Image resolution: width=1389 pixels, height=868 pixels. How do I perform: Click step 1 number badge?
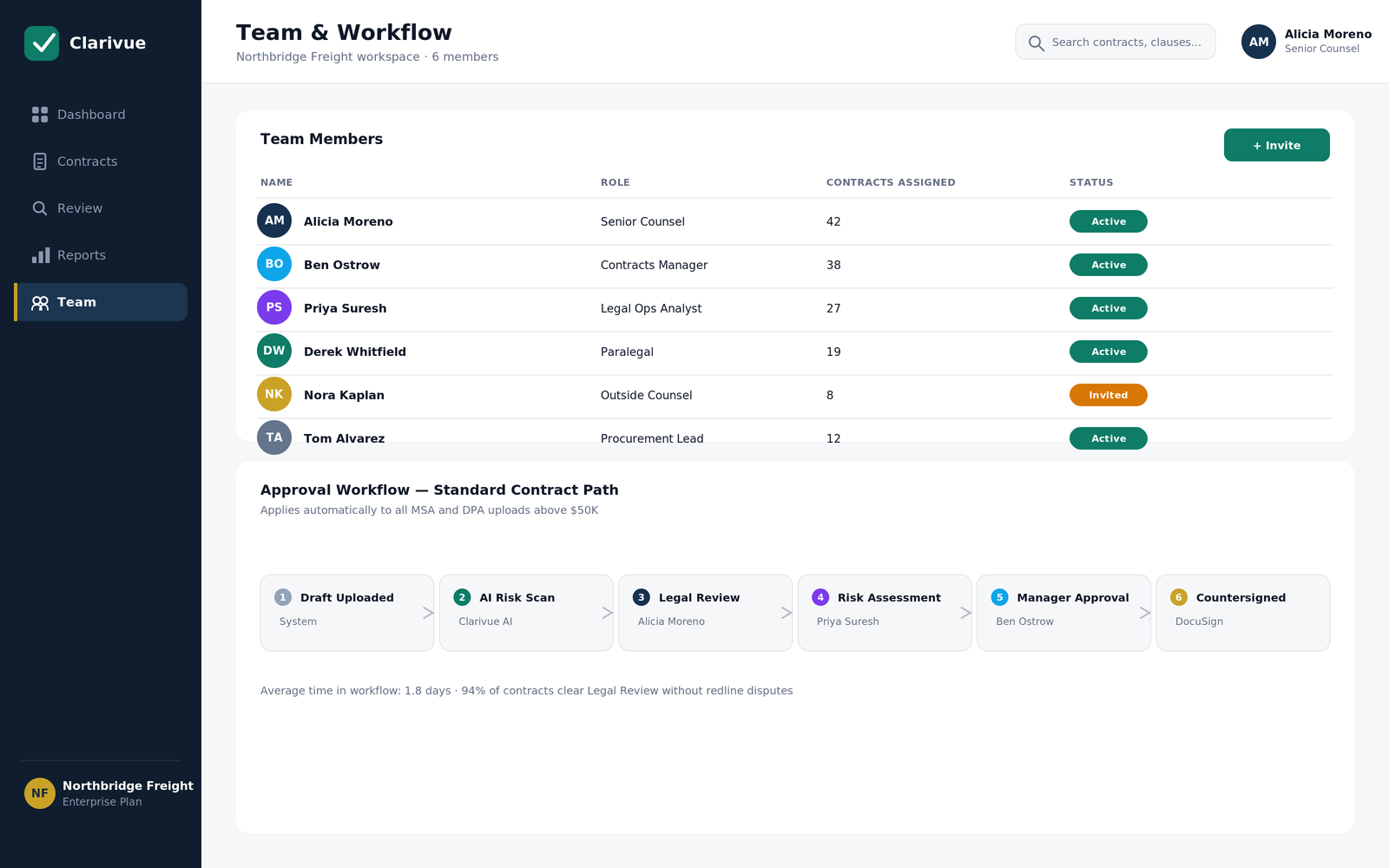tap(283, 597)
